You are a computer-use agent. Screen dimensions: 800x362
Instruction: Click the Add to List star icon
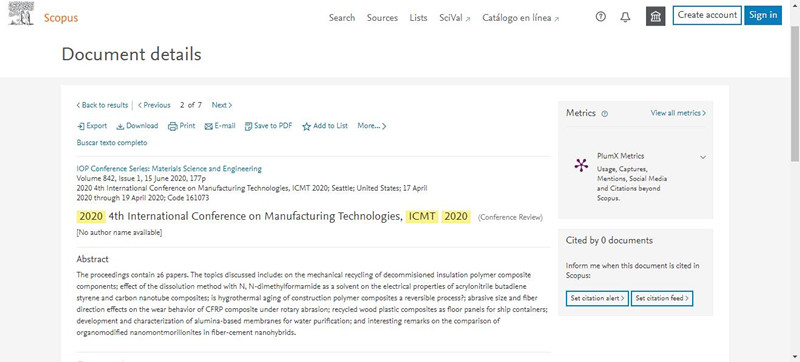306,126
